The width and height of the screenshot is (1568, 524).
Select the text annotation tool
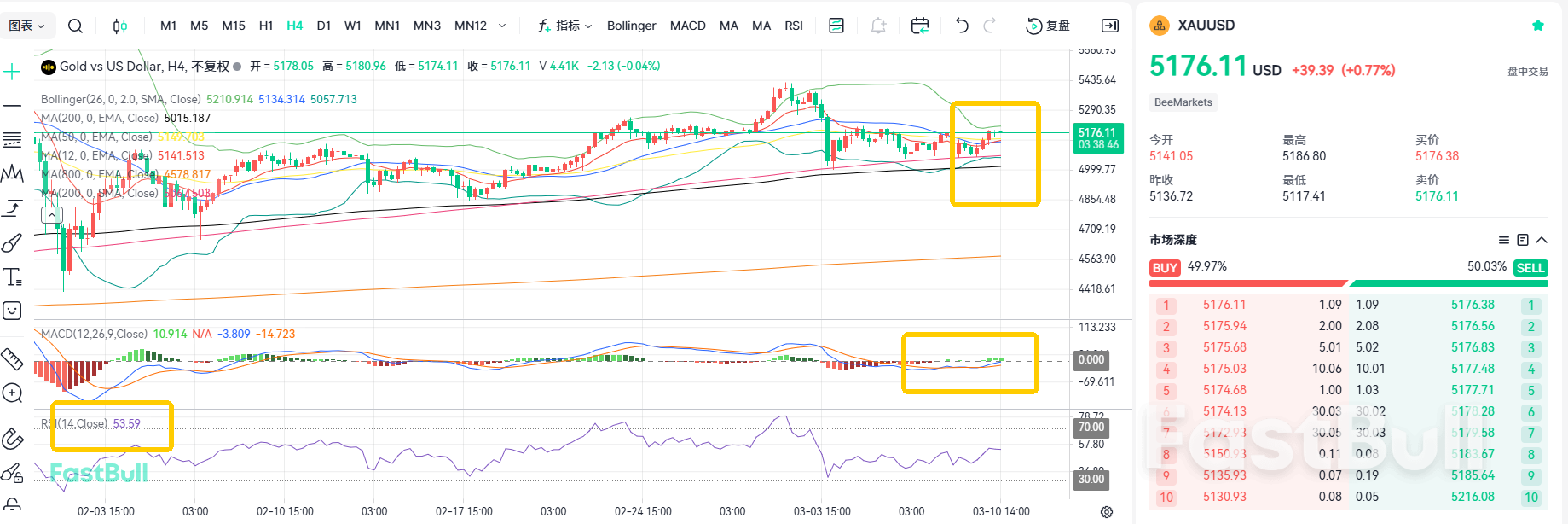point(12,277)
